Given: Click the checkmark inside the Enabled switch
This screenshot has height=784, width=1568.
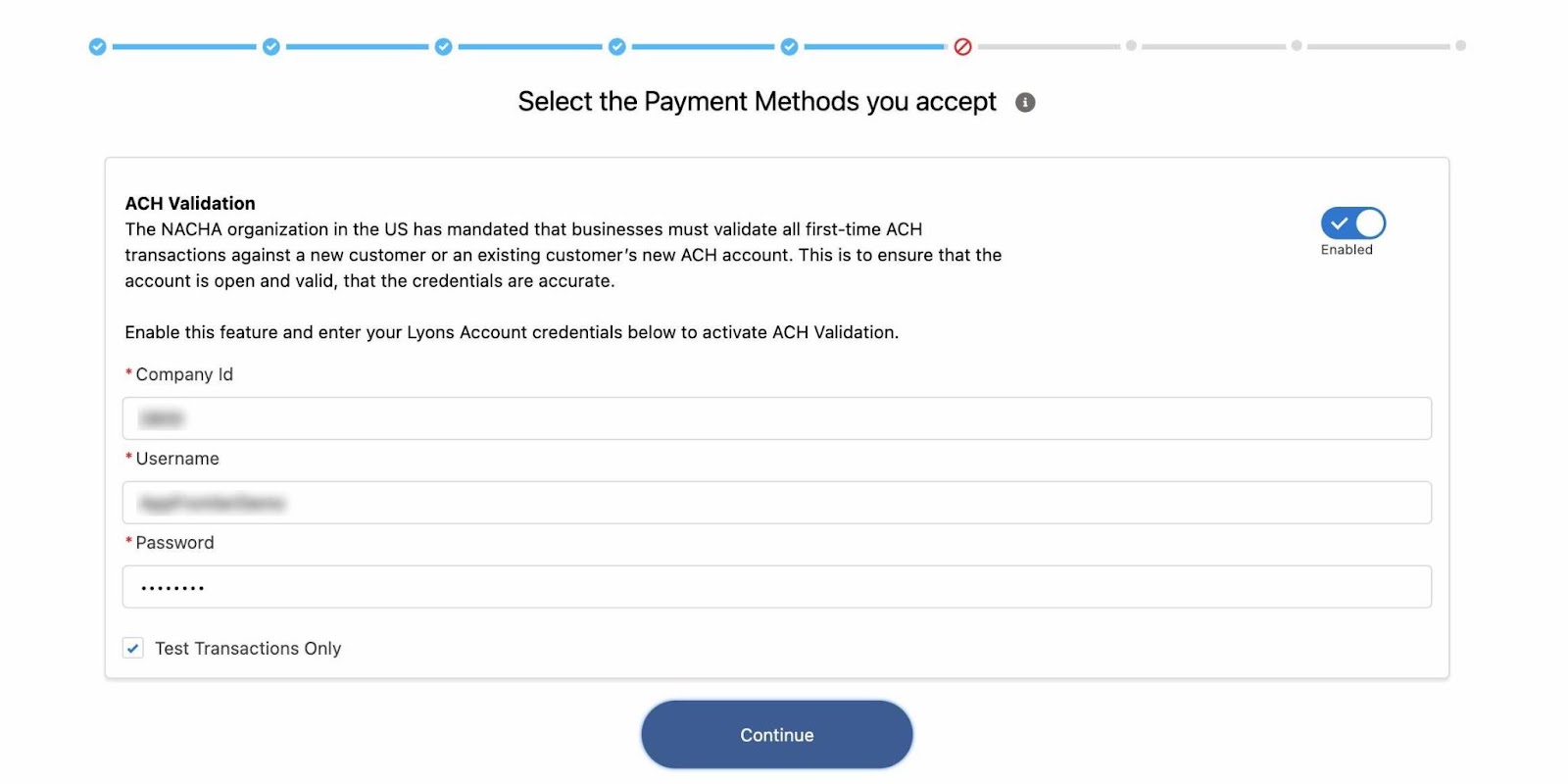Looking at the screenshot, I should (1339, 223).
